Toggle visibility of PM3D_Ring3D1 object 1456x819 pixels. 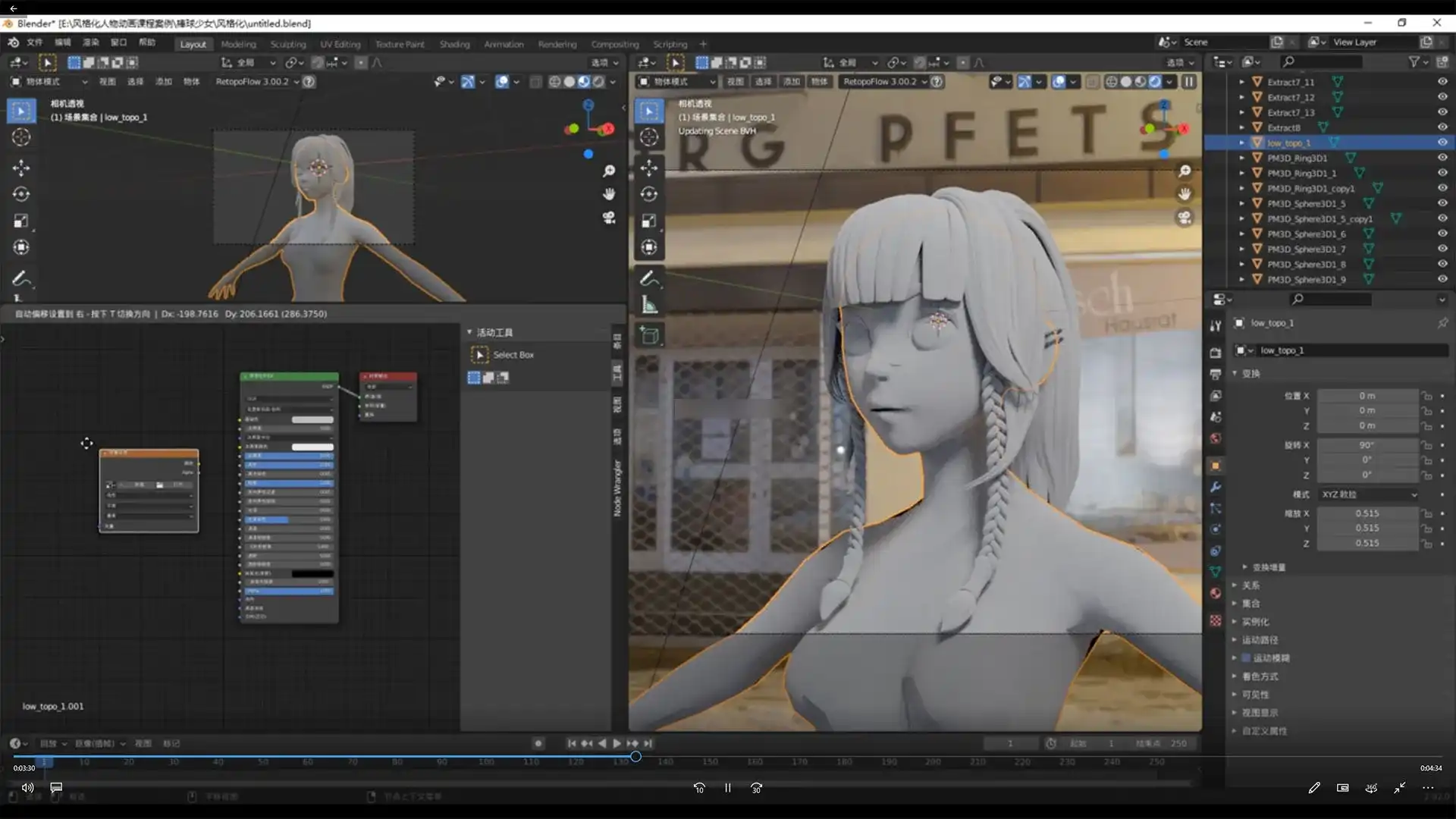[1442, 158]
